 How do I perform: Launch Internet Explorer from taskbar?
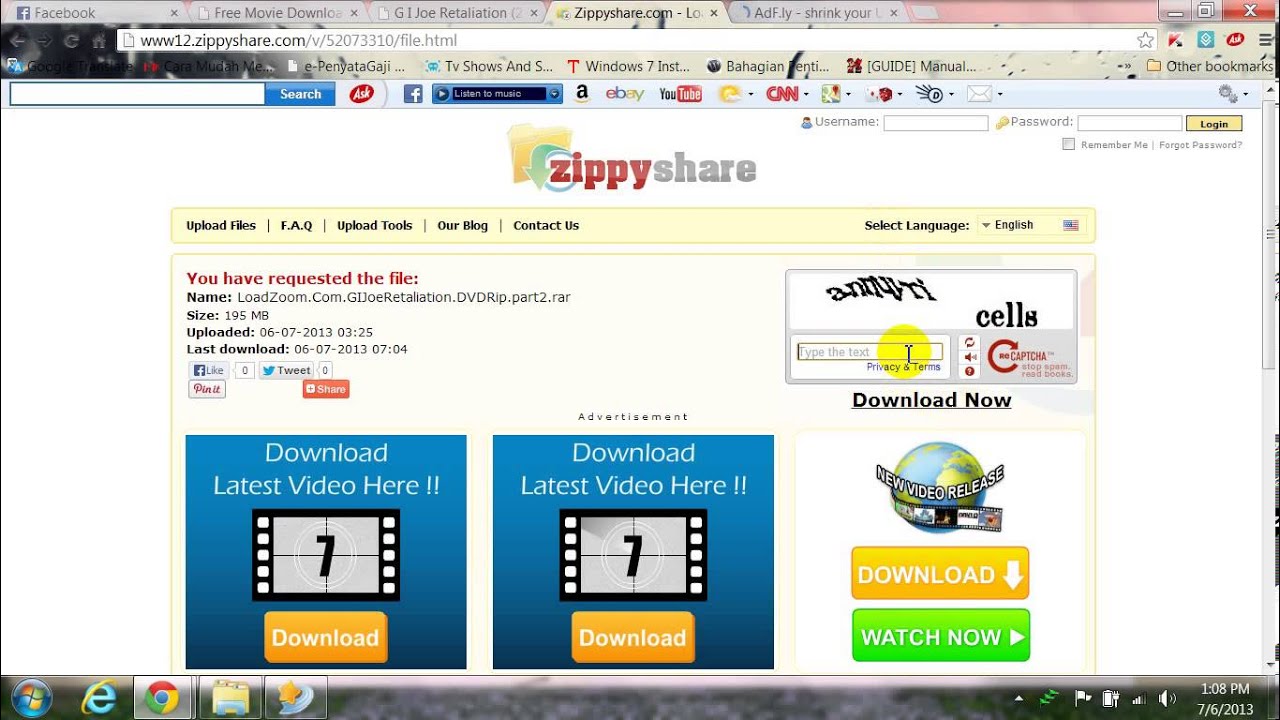click(98, 697)
